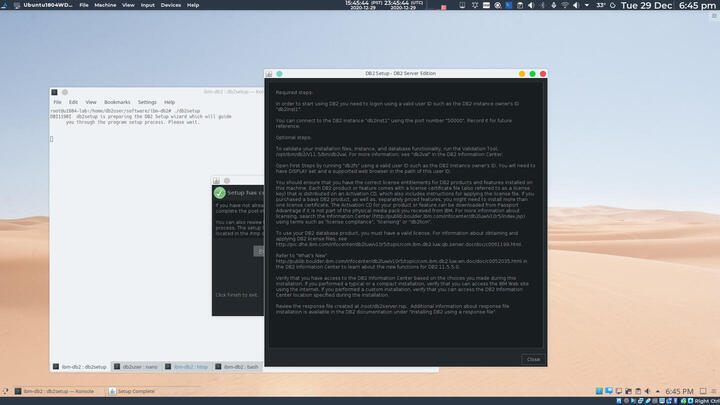720x405 pixels.
Task: Click the red indicator icon in top bar
Action: (x=444, y=7)
